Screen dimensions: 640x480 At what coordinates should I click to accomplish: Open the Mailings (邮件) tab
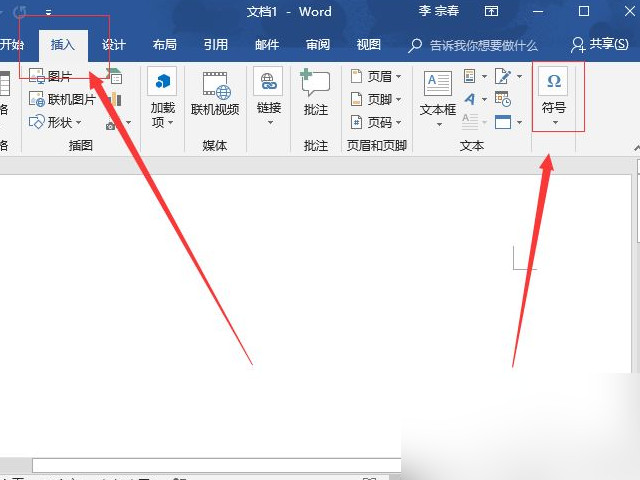coord(267,44)
